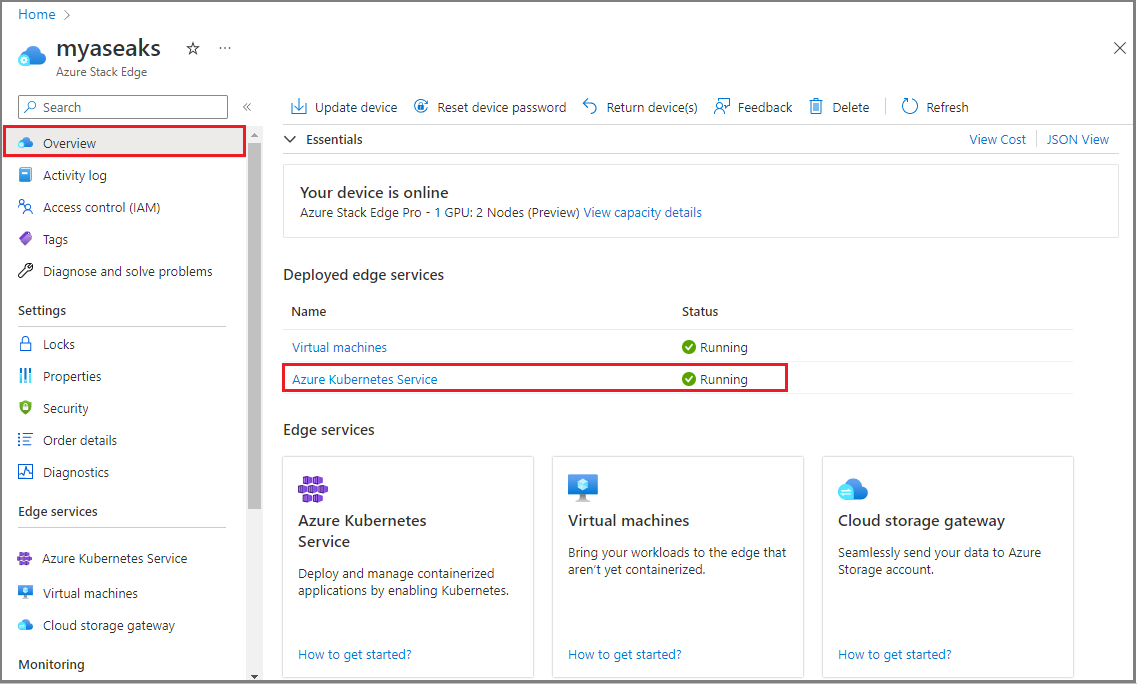Click the Update device download icon
Viewport: 1137px width, 684px height.
pyautogui.click(x=299, y=106)
